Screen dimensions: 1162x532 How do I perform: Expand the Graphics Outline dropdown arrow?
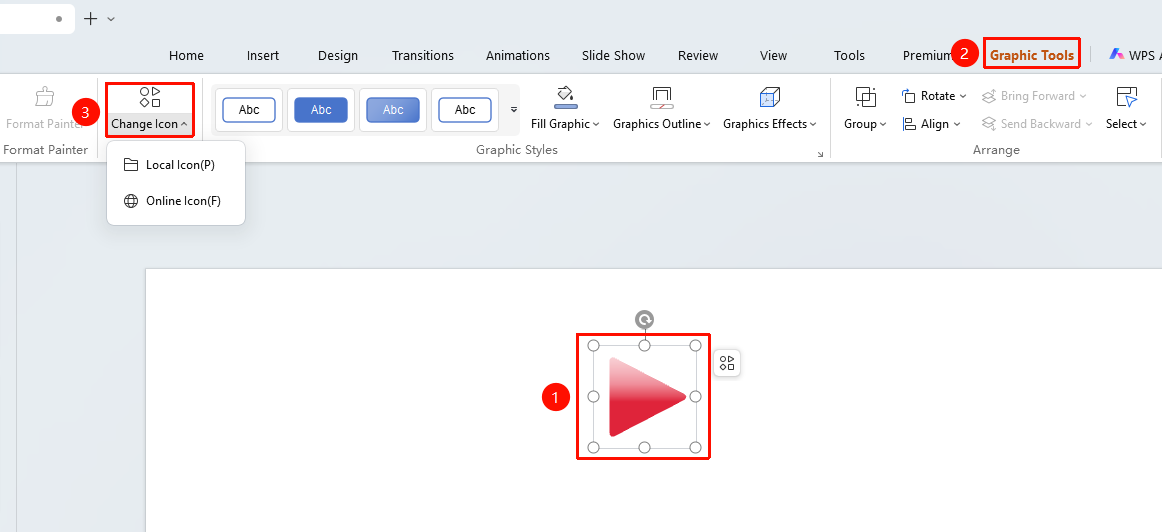coord(707,124)
